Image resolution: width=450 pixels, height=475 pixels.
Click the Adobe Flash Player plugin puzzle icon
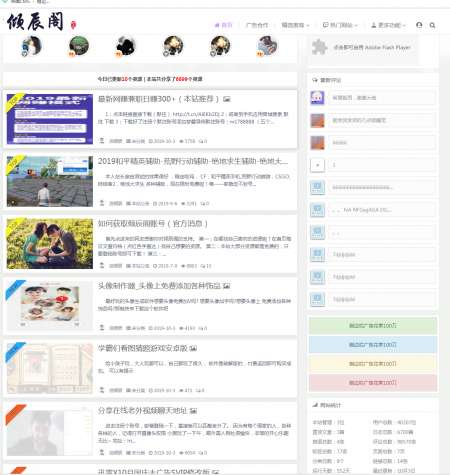(319, 47)
